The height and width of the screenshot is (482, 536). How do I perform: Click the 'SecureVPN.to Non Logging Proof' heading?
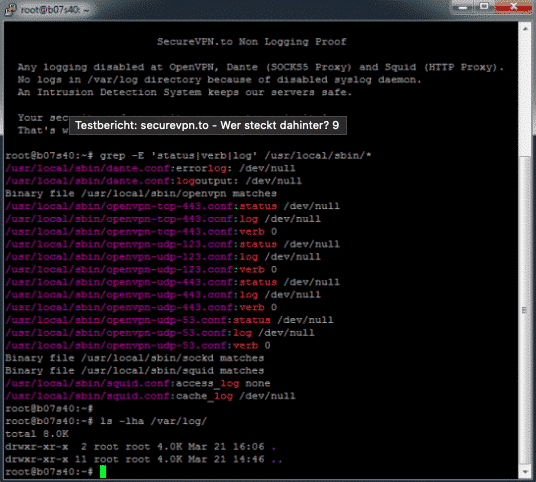click(x=252, y=42)
